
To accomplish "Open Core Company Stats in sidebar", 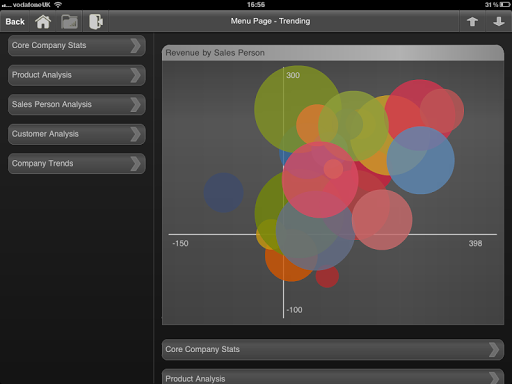I will click(77, 45).
